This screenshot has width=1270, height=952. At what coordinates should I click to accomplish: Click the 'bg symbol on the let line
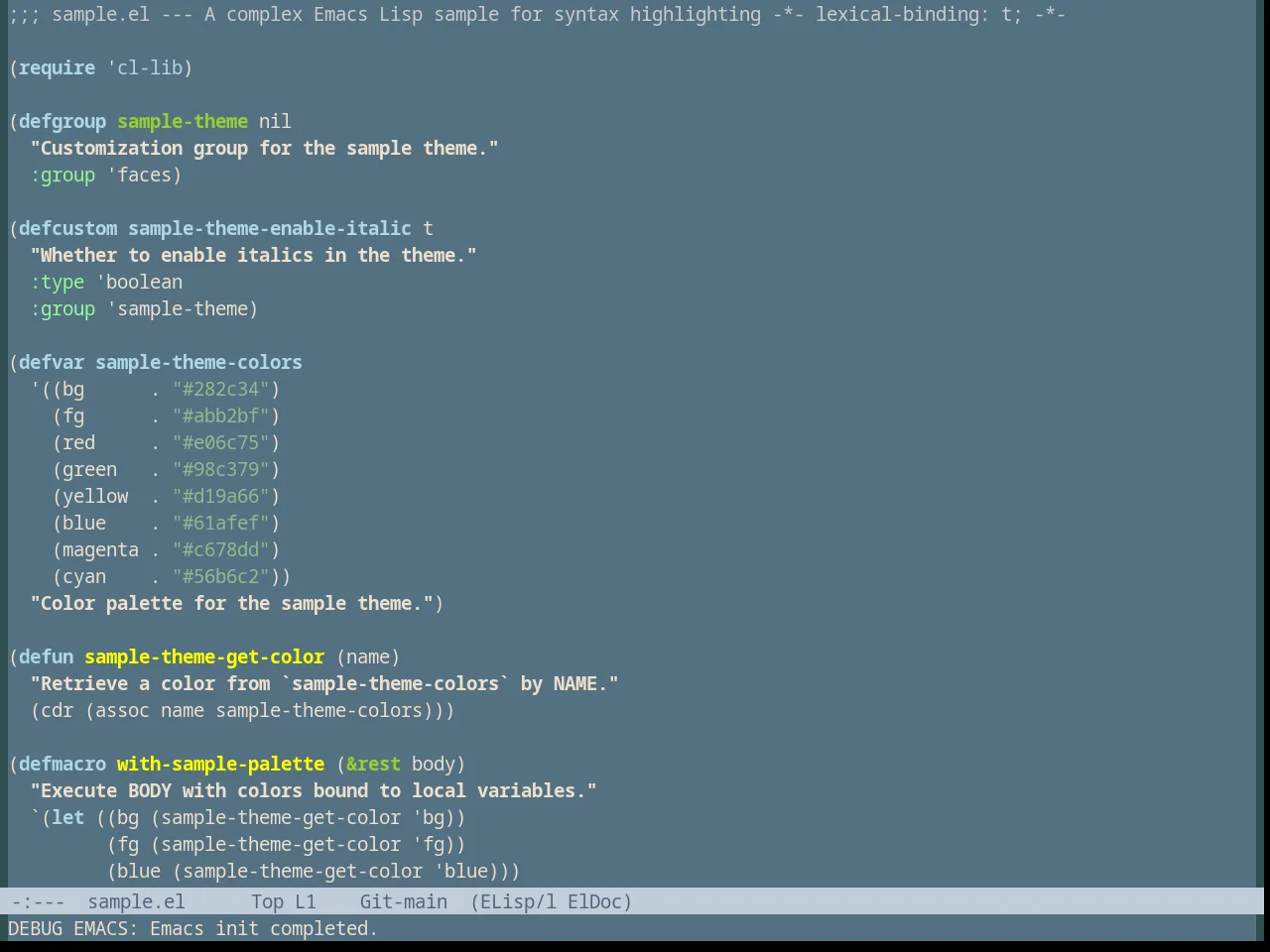click(x=429, y=817)
